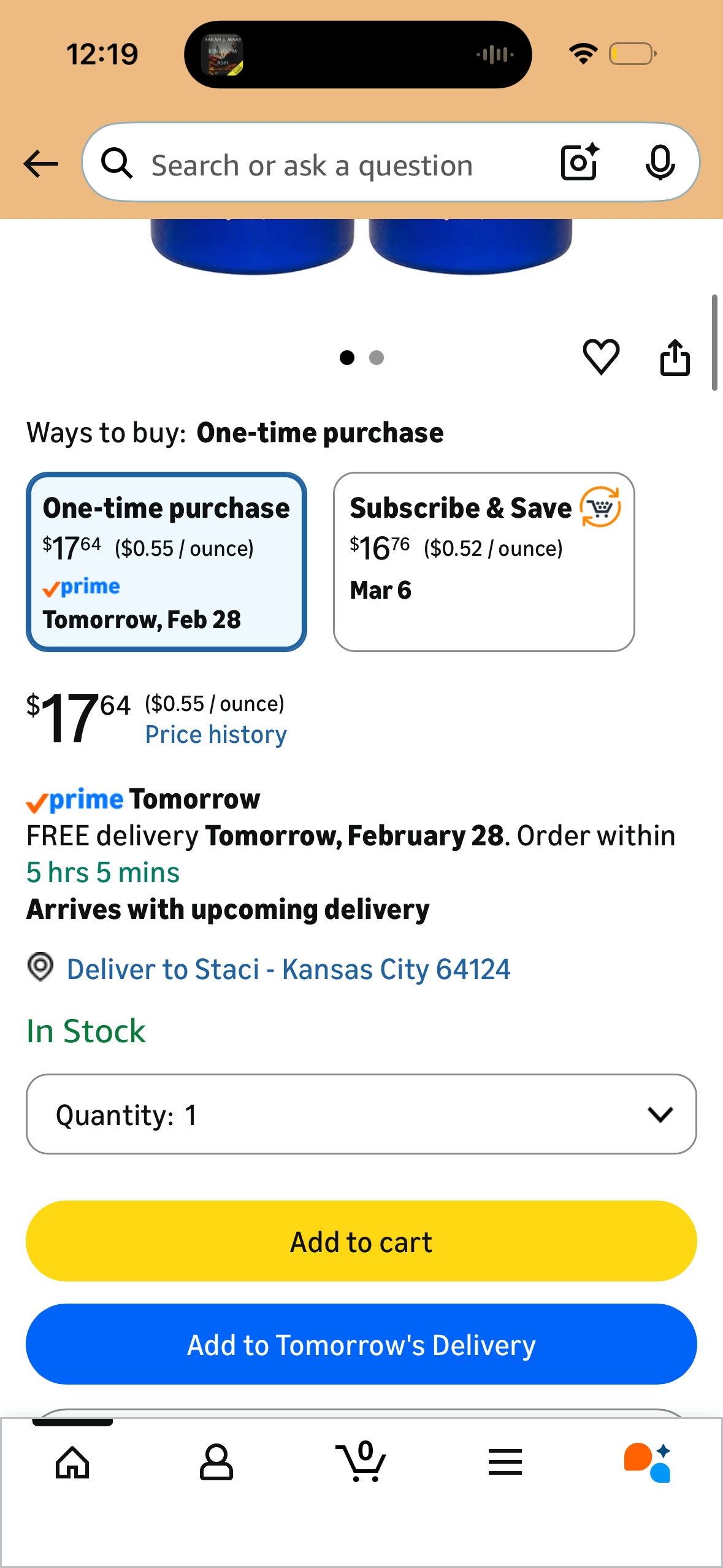The height and width of the screenshot is (1568, 723).
Task: Go to Home tab in bottom navigation
Action: (72, 1462)
